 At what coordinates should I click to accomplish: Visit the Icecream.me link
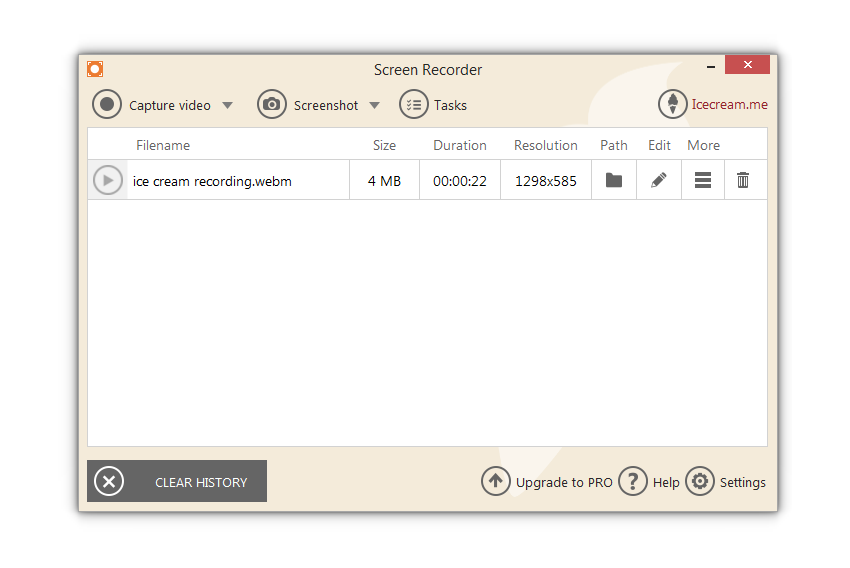tap(730, 104)
